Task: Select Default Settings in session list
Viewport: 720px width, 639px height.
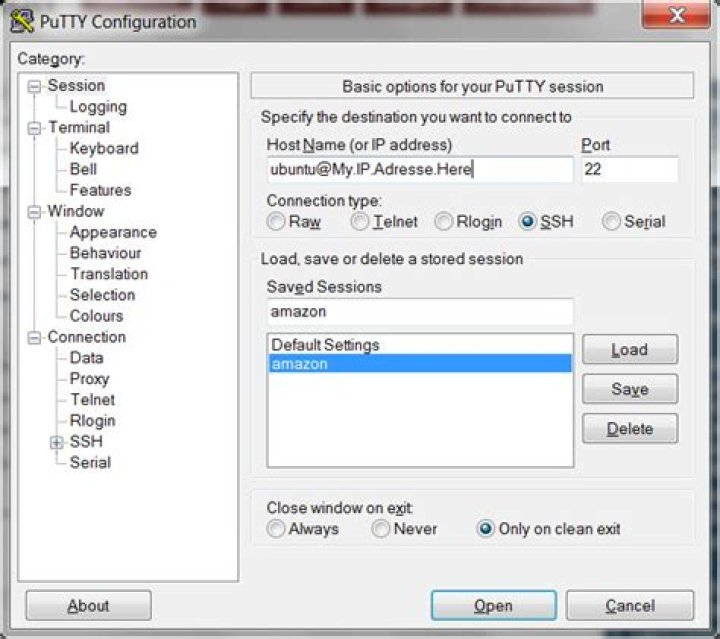Action: tap(420, 345)
